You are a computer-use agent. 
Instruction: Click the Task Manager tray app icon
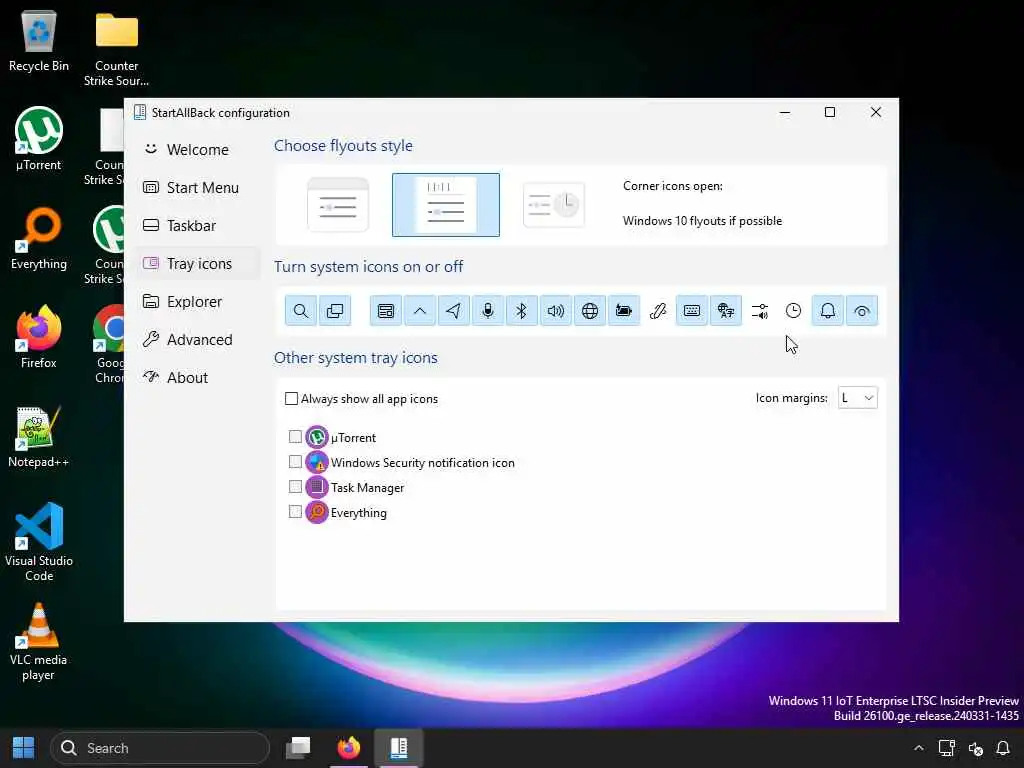click(317, 487)
